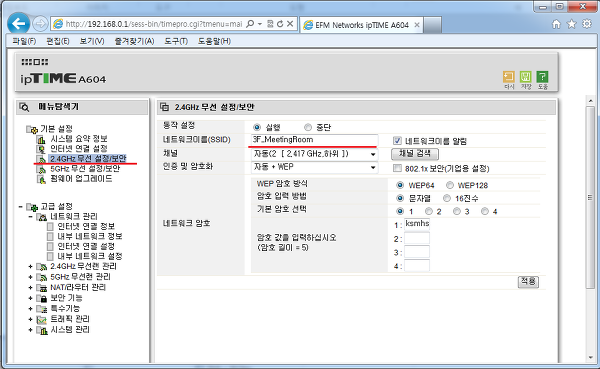Select the WEP64 radio button

(x=400, y=185)
